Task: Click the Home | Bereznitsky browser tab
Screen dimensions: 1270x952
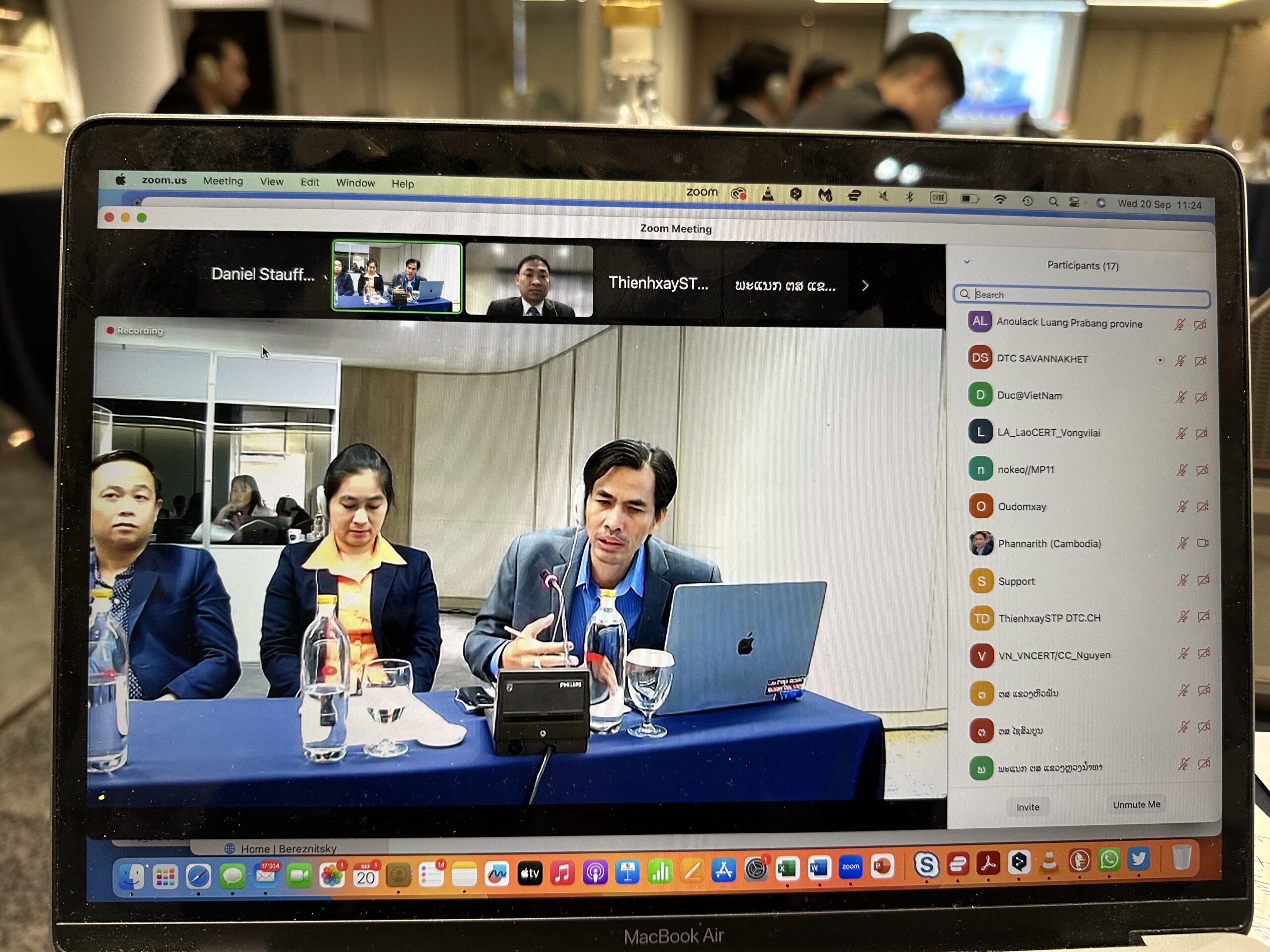Action: (x=289, y=848)
